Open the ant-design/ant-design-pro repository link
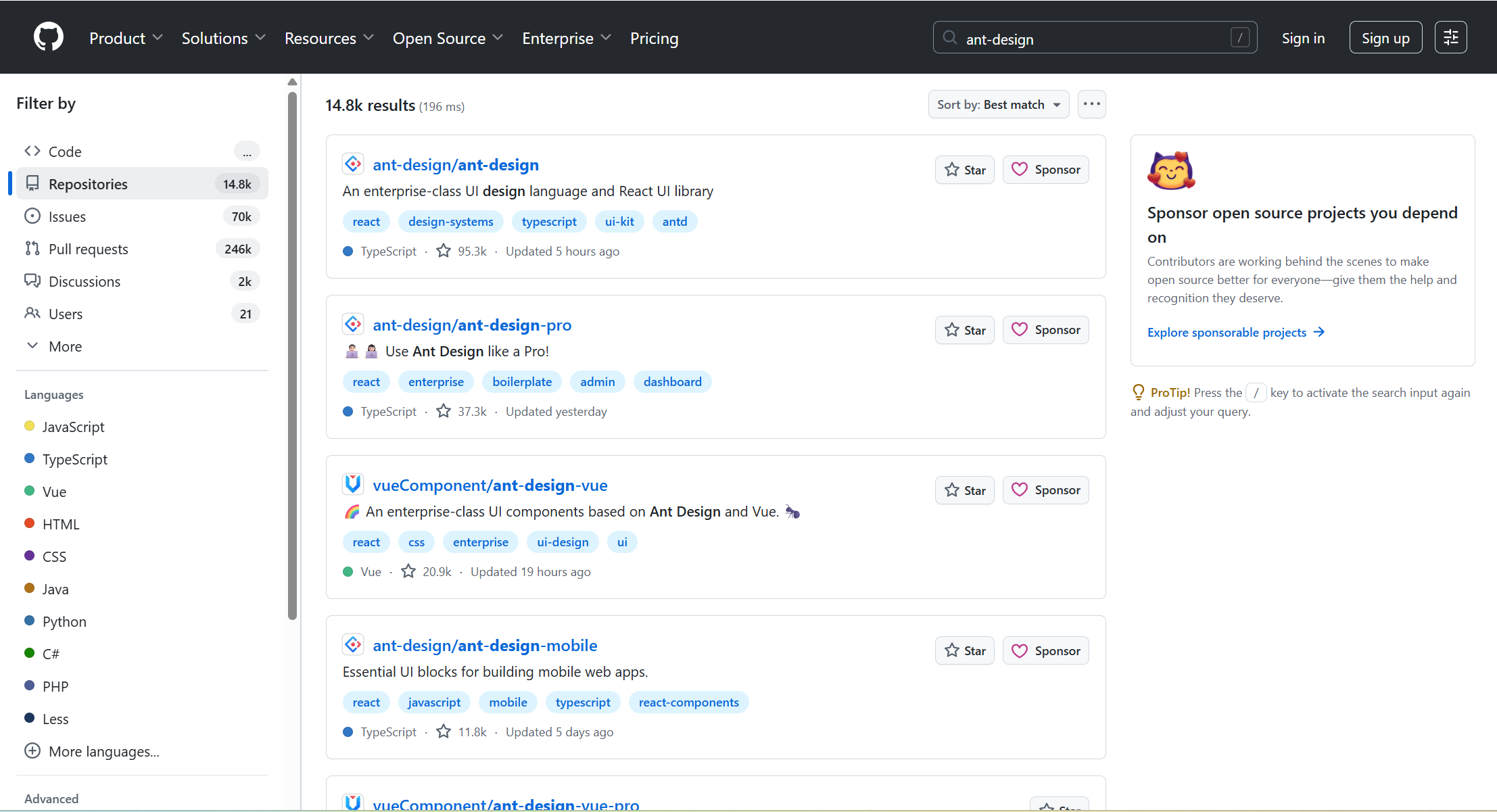 [x=472, y=325]
